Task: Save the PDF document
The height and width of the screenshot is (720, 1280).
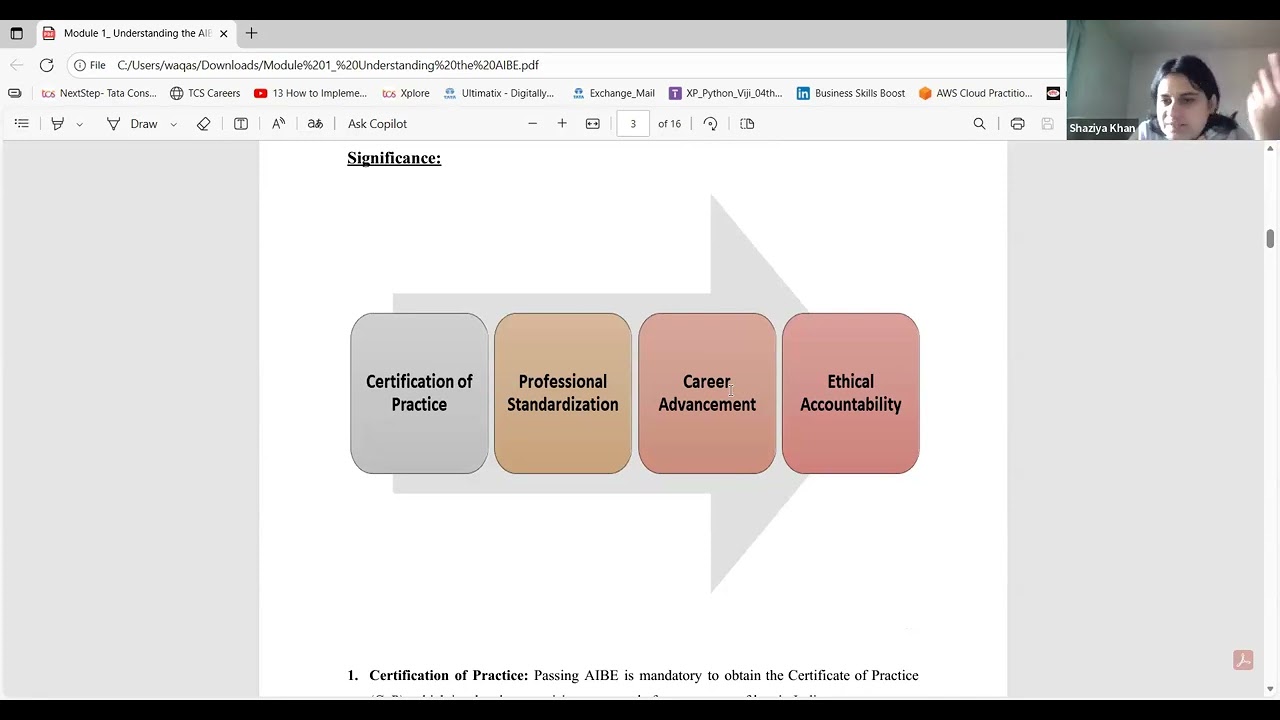Action: (x=1047, y=124)
